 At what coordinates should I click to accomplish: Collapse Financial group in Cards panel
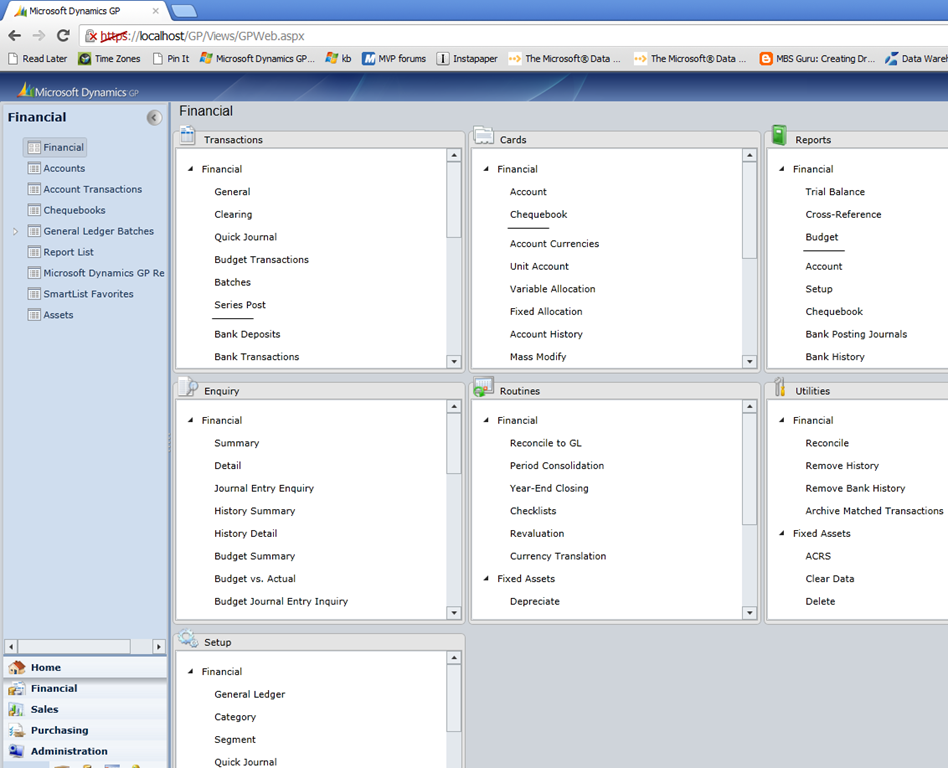tap(486, 169)
